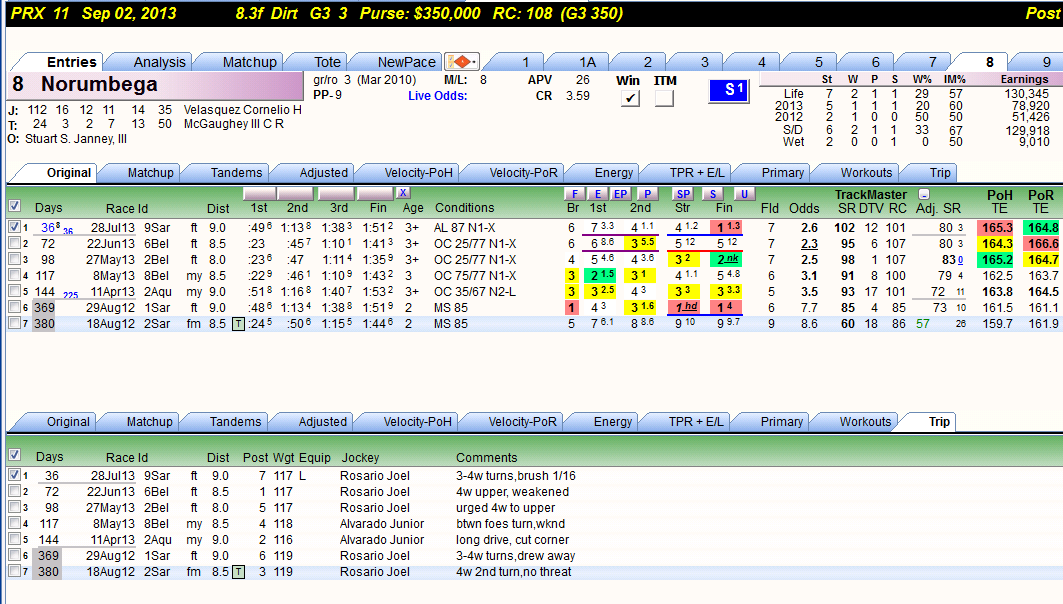Click the T marker on 18Aug12 row, Trip grid

pos(238,572)
